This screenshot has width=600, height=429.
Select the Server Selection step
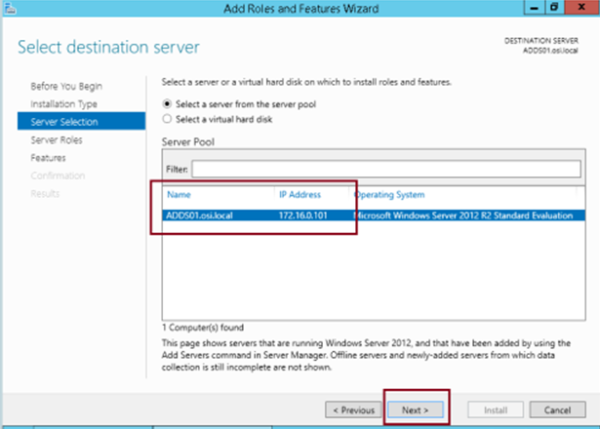[x=64, y=121]
